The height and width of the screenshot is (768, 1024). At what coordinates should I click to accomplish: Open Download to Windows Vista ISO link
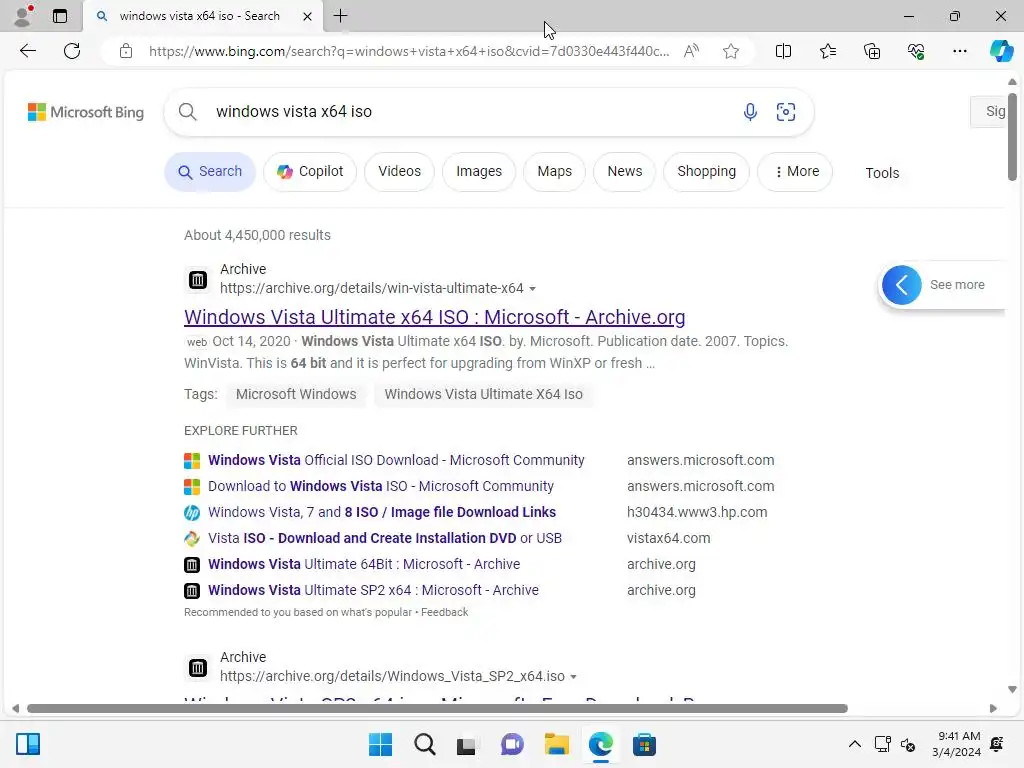(381, 487)
